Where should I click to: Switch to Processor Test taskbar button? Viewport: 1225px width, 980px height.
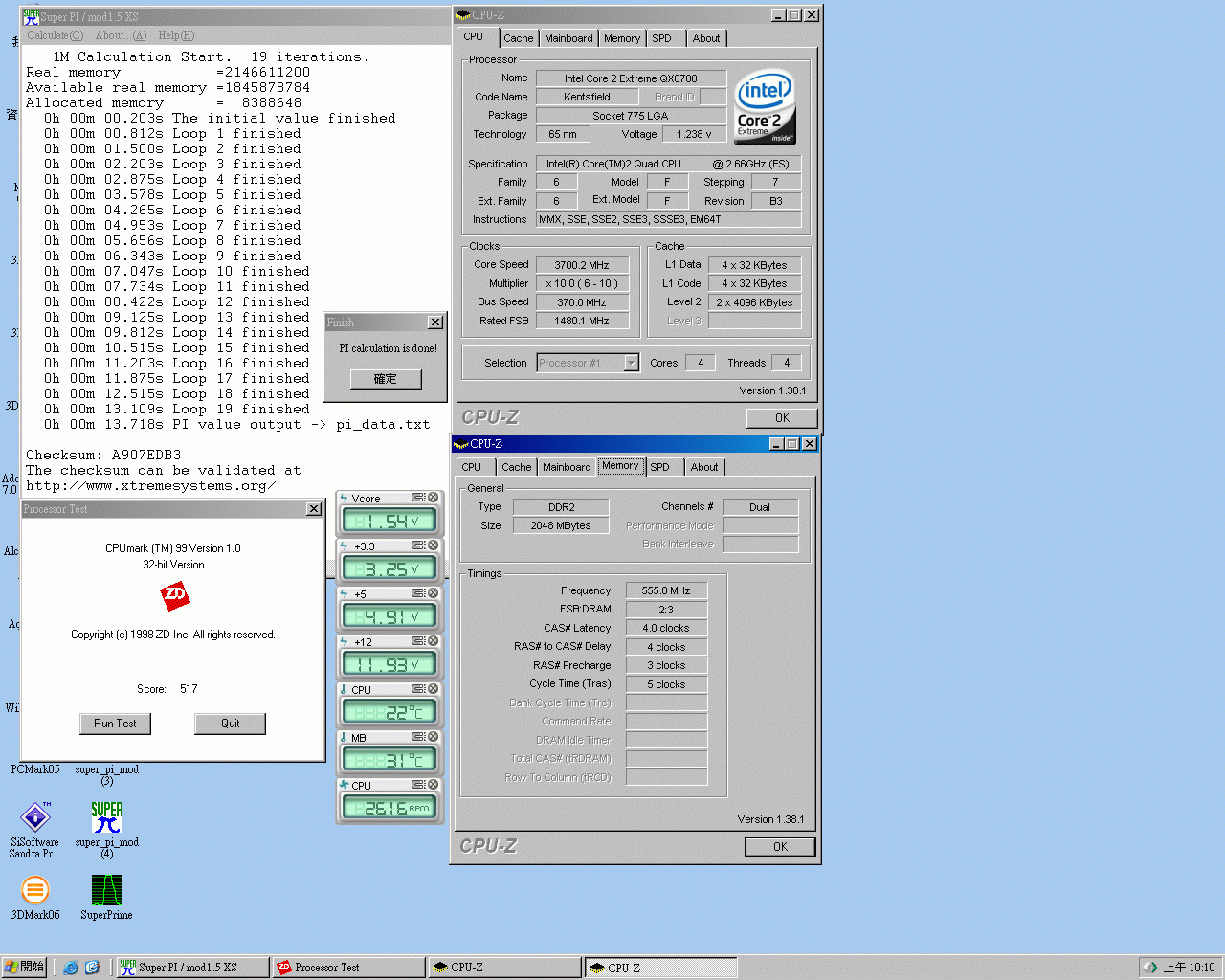[349, 968]
